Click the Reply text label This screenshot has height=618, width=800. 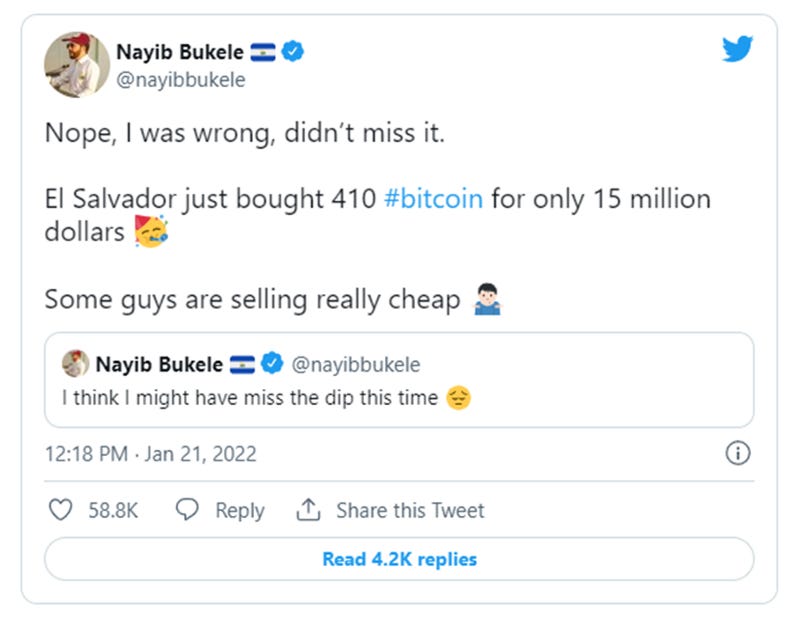click(x=240, y=510)
